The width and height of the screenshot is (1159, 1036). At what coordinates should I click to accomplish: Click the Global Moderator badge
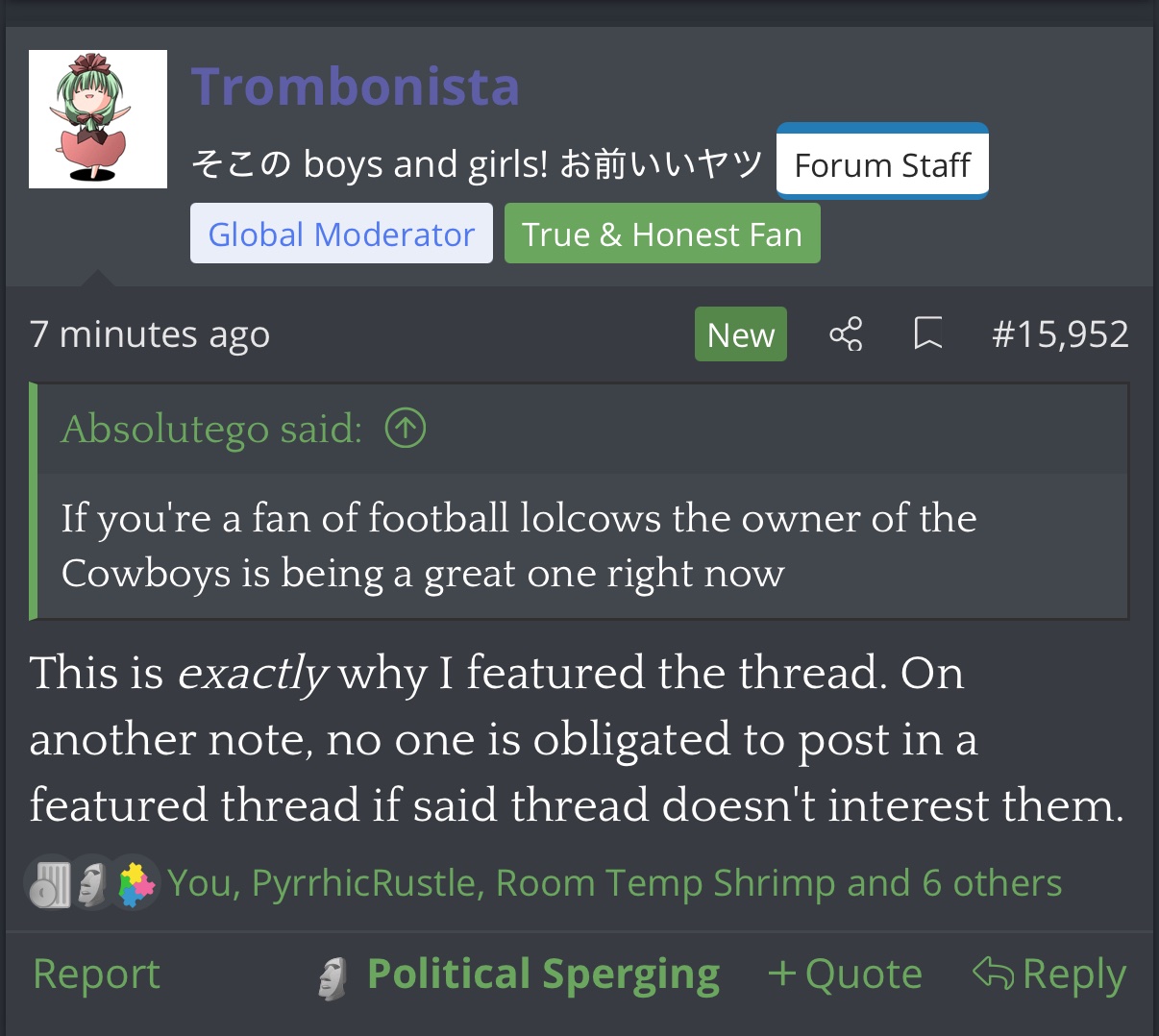click(x=341, y=234)
